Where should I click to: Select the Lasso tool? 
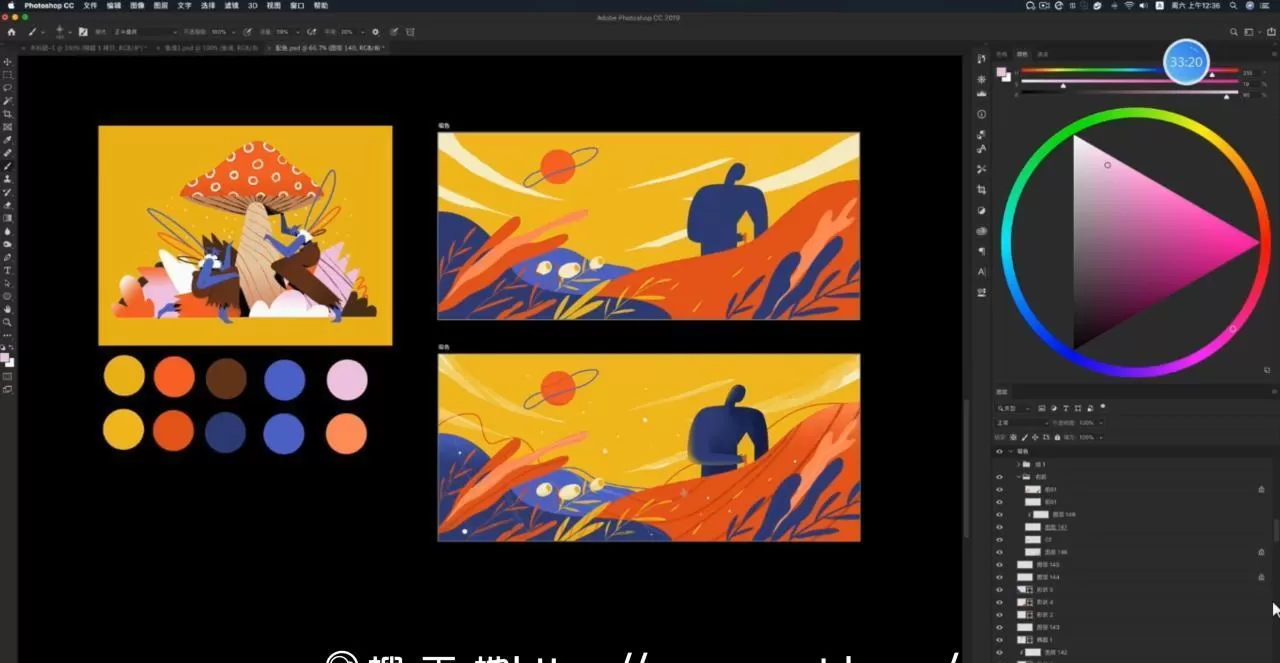coord(8,88)
